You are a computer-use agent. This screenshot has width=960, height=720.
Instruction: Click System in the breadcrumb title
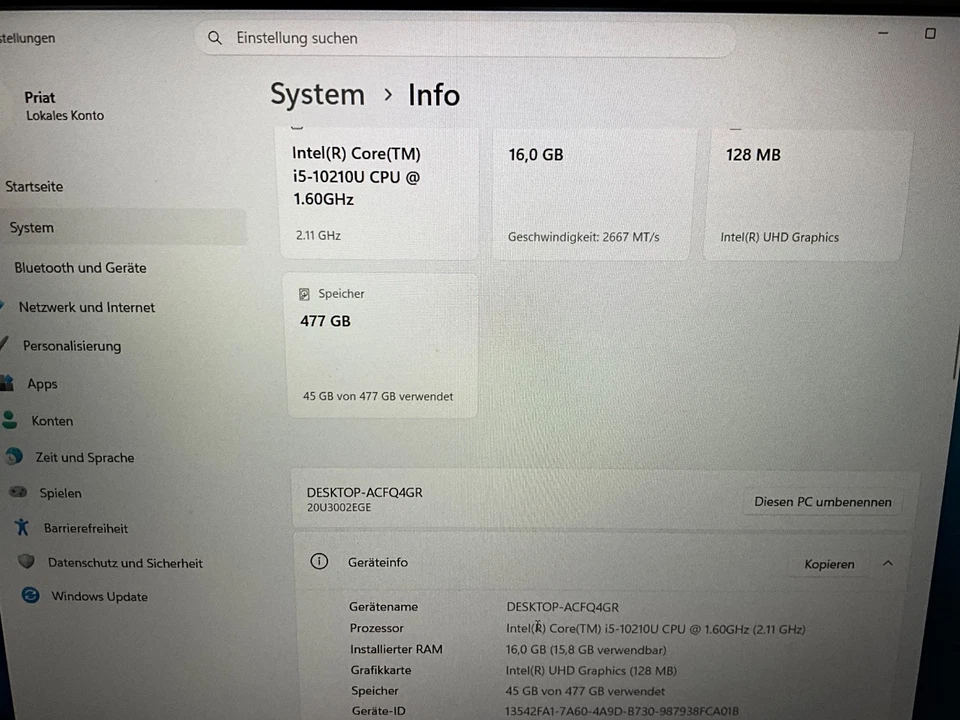point(317,96)
